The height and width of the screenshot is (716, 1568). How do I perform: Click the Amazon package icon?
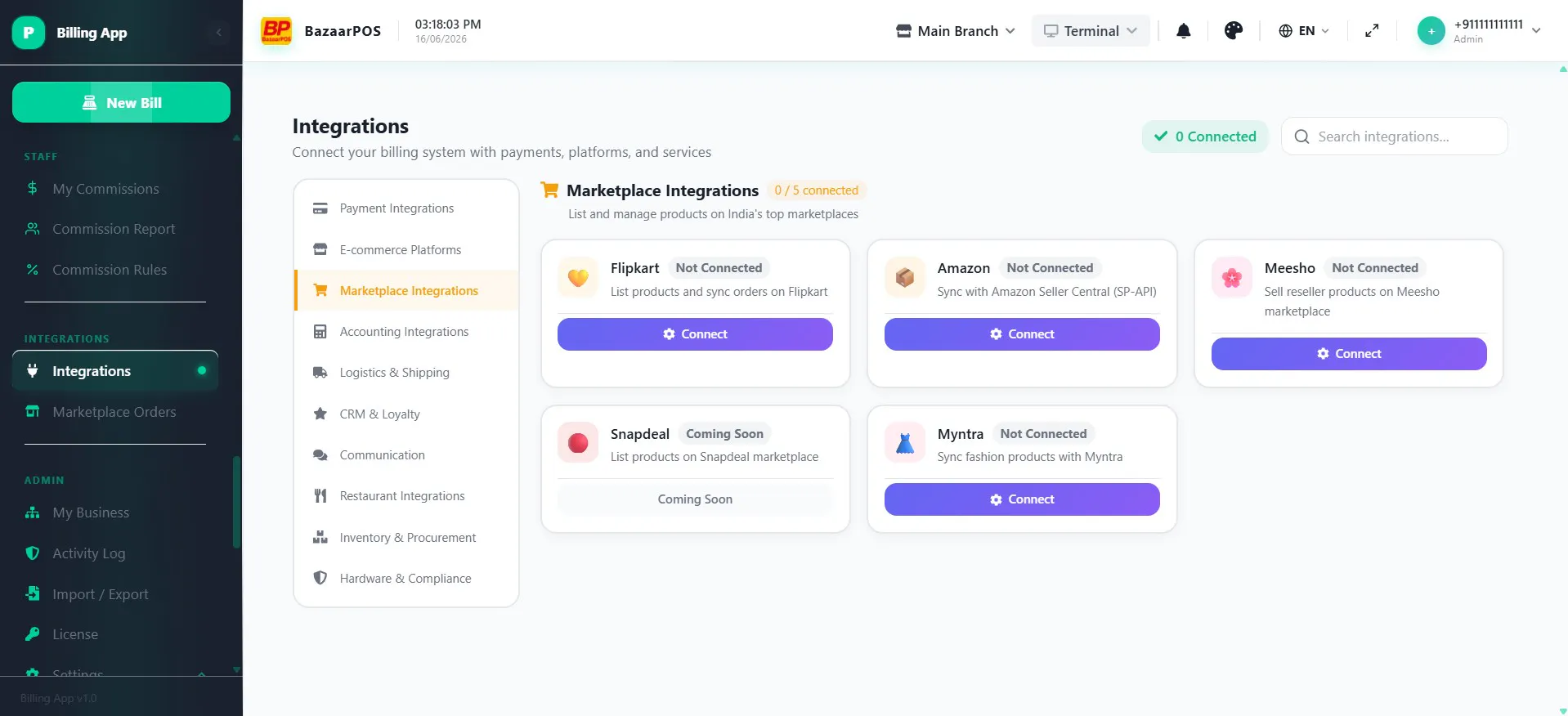click(x=905, y=278)
